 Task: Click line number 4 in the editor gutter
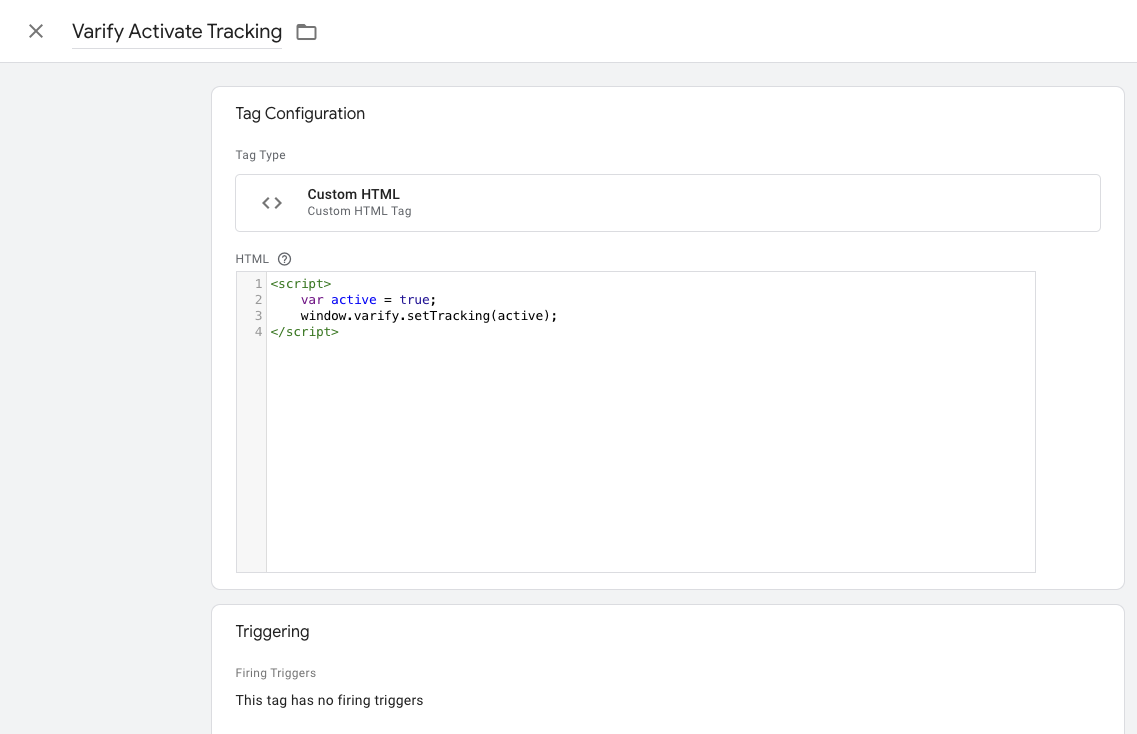(x=258, y=331)
